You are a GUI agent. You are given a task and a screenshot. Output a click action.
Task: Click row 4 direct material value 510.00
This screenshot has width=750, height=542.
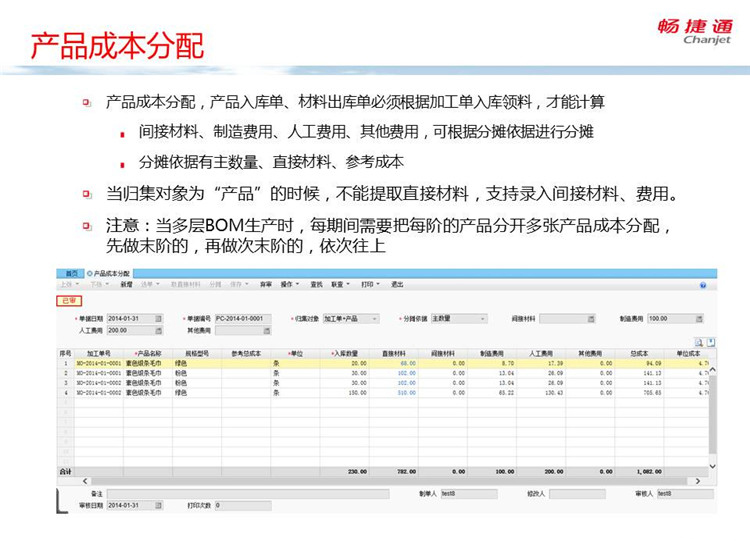point(407,393)
